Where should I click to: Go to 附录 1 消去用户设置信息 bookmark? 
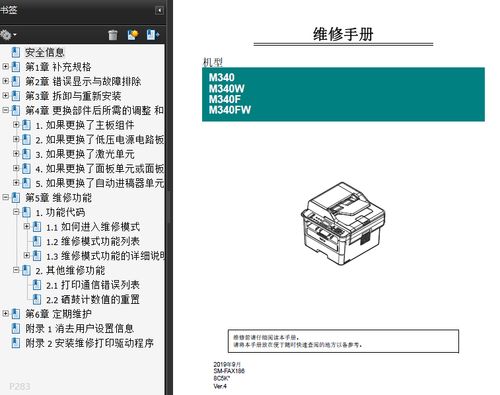click(80, 329)
